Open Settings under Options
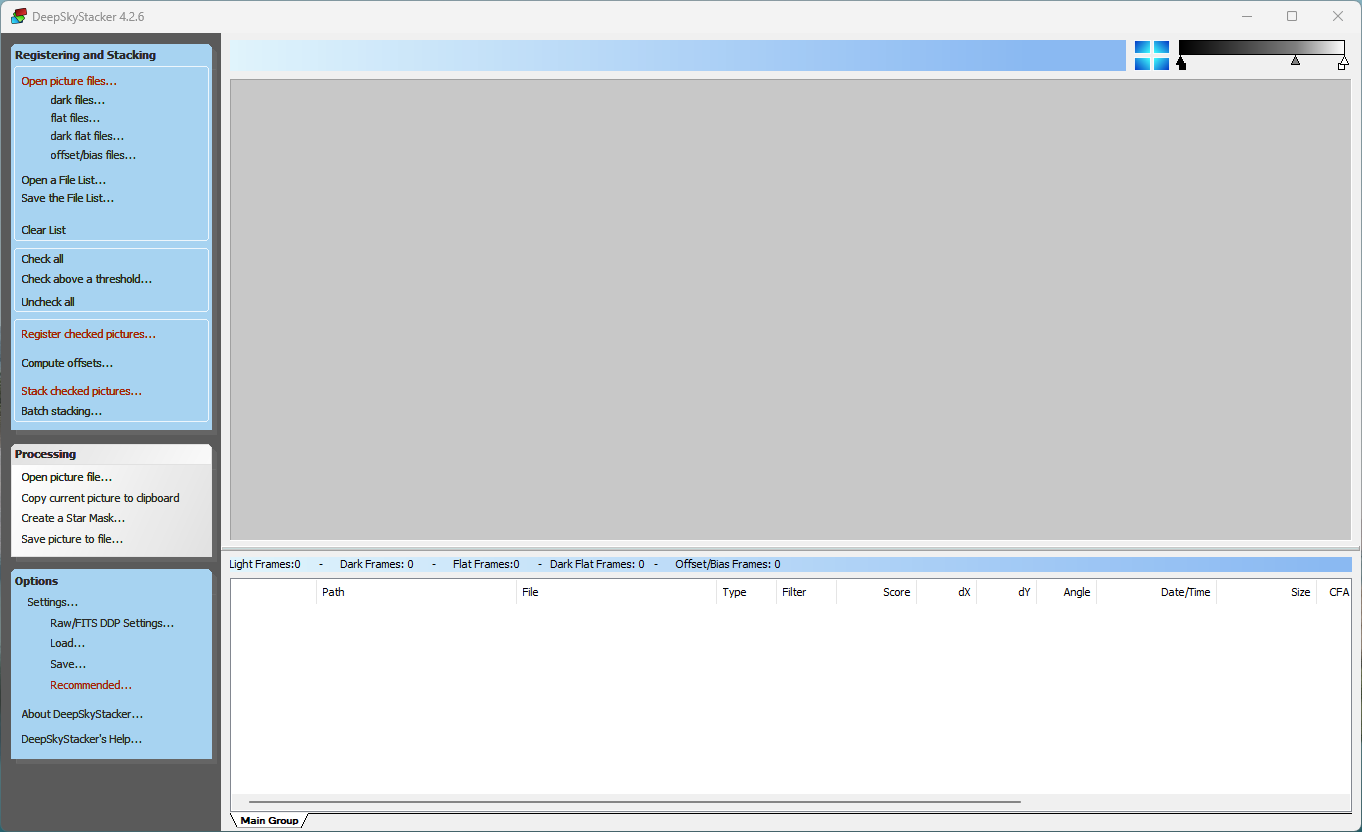The width and height of the screenshot is (1362, 832). tap(53, 602)
